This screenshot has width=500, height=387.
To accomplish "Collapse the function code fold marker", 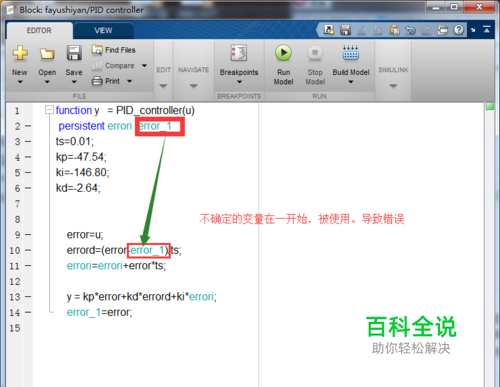I will (x=49, y=110).
